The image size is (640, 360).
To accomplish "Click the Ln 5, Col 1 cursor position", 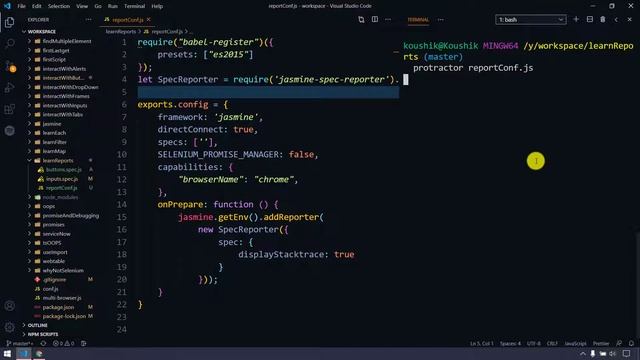I will [x=482, y=343].
